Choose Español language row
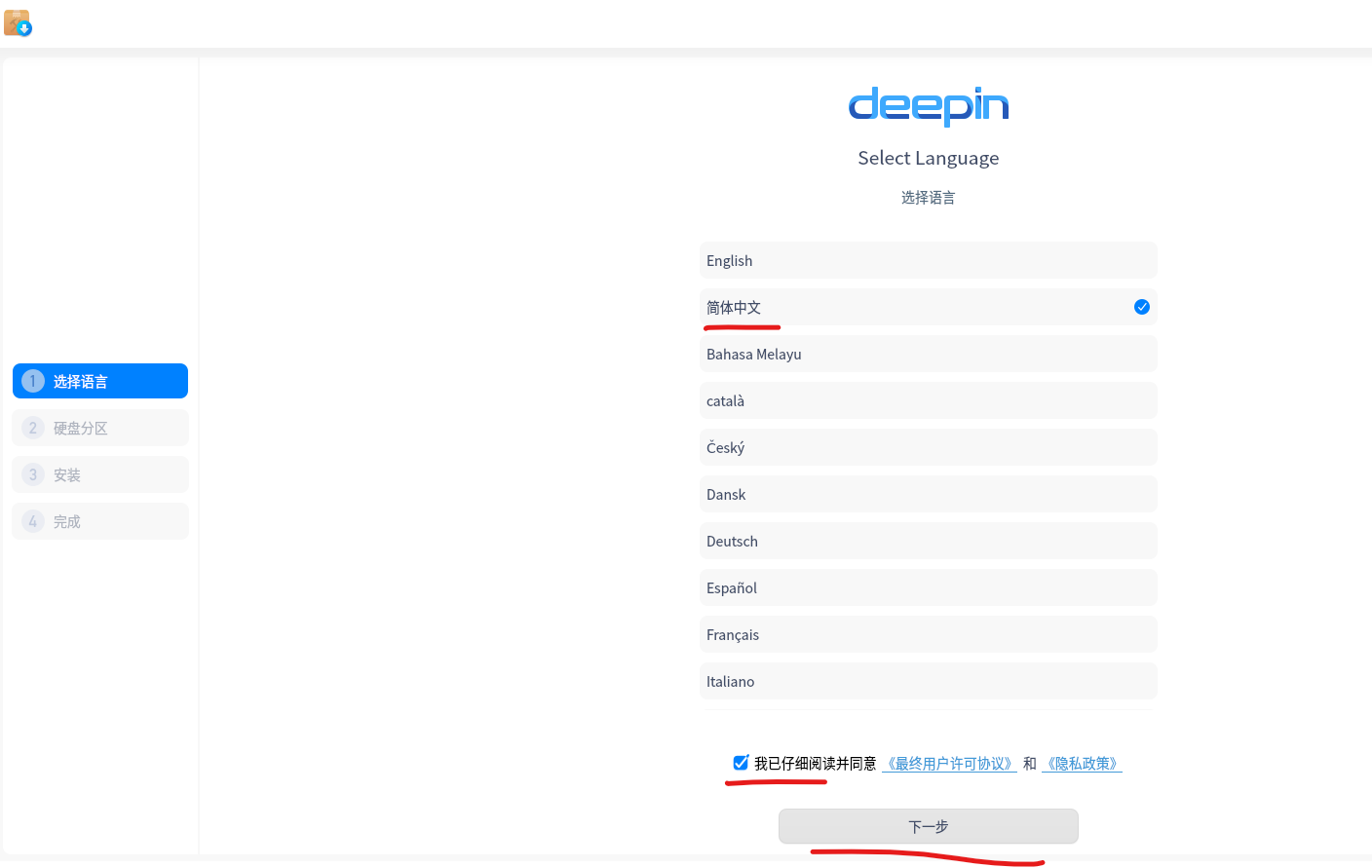This screenshot has width=1372, height=868. pos(928,587)
